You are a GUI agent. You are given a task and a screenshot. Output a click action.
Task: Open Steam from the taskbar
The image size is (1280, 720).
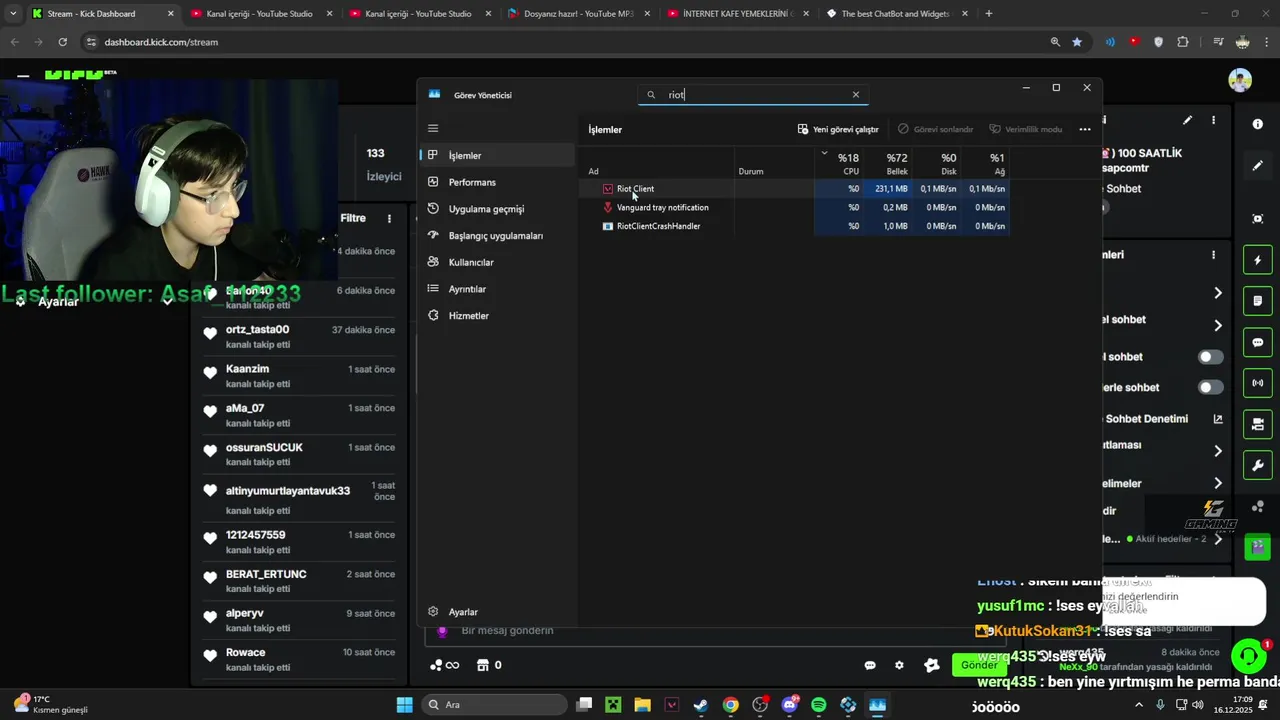pyautogui.click(x=701, y=705)
